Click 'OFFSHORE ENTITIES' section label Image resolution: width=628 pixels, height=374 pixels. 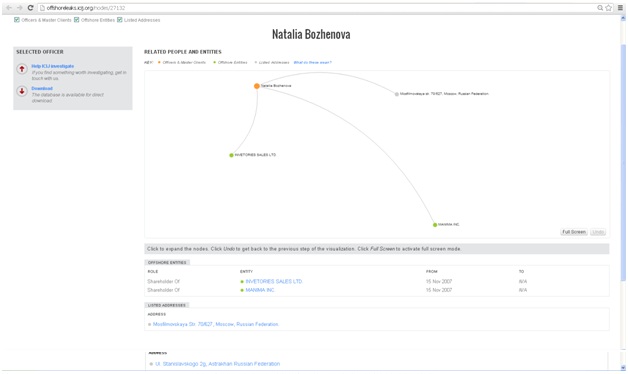point(167,263)
